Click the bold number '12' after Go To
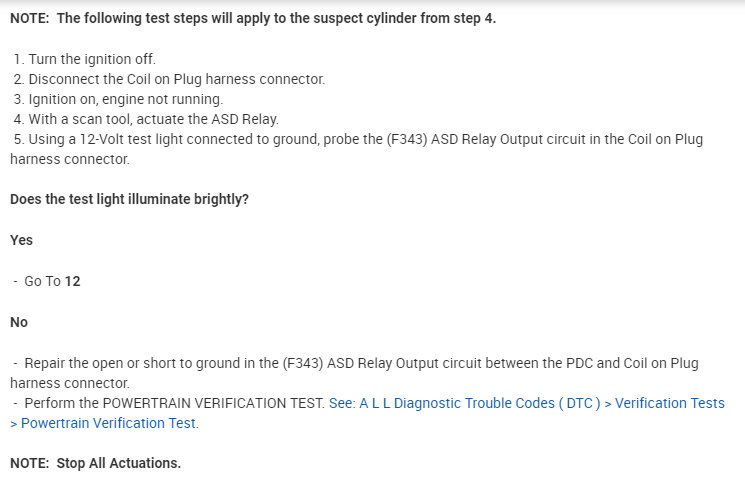This screenshot has width=745, height=483. click(72, 281)
